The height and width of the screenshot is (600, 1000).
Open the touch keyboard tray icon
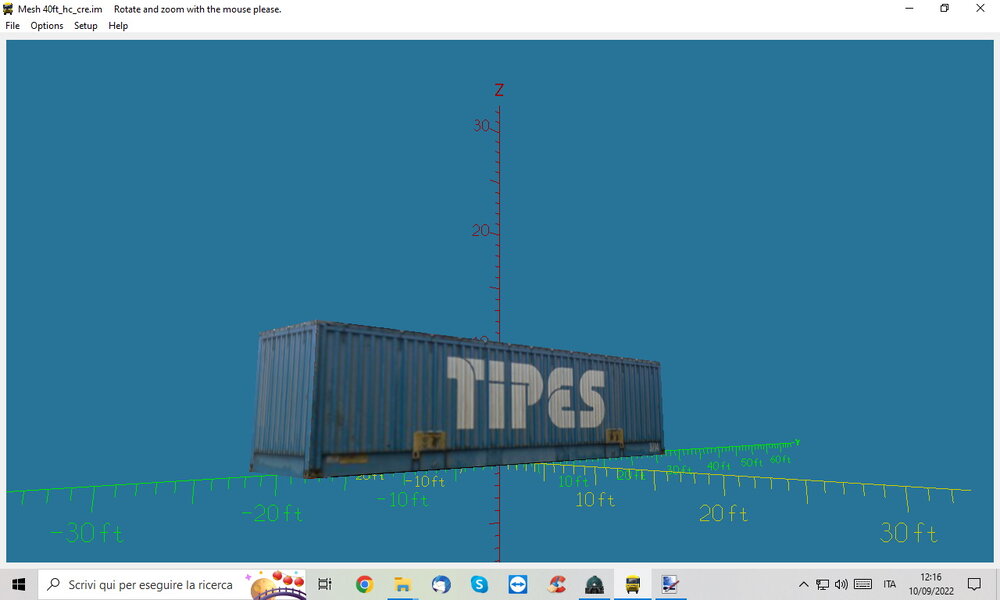863,584
